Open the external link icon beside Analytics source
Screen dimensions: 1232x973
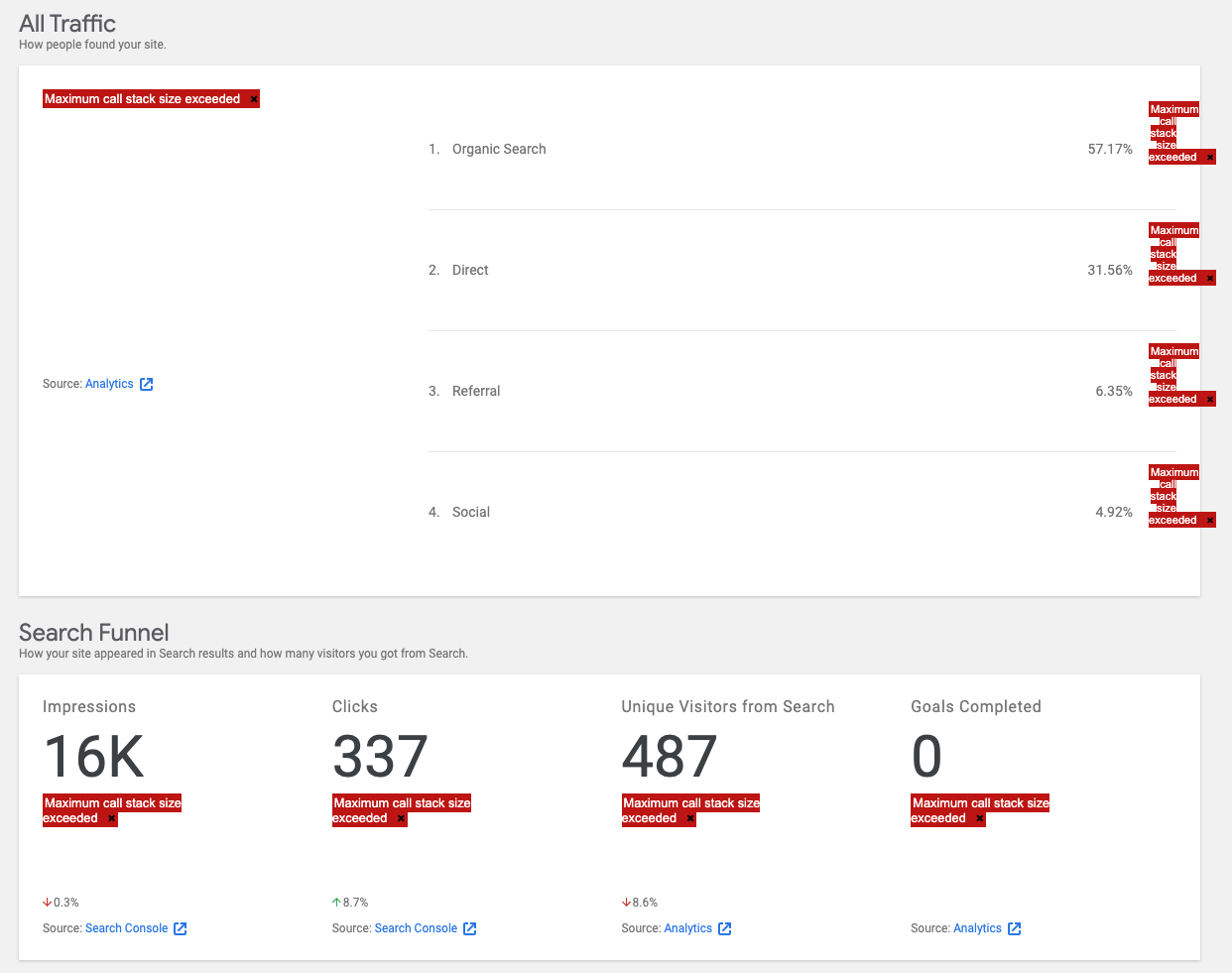tap(147, 384)
